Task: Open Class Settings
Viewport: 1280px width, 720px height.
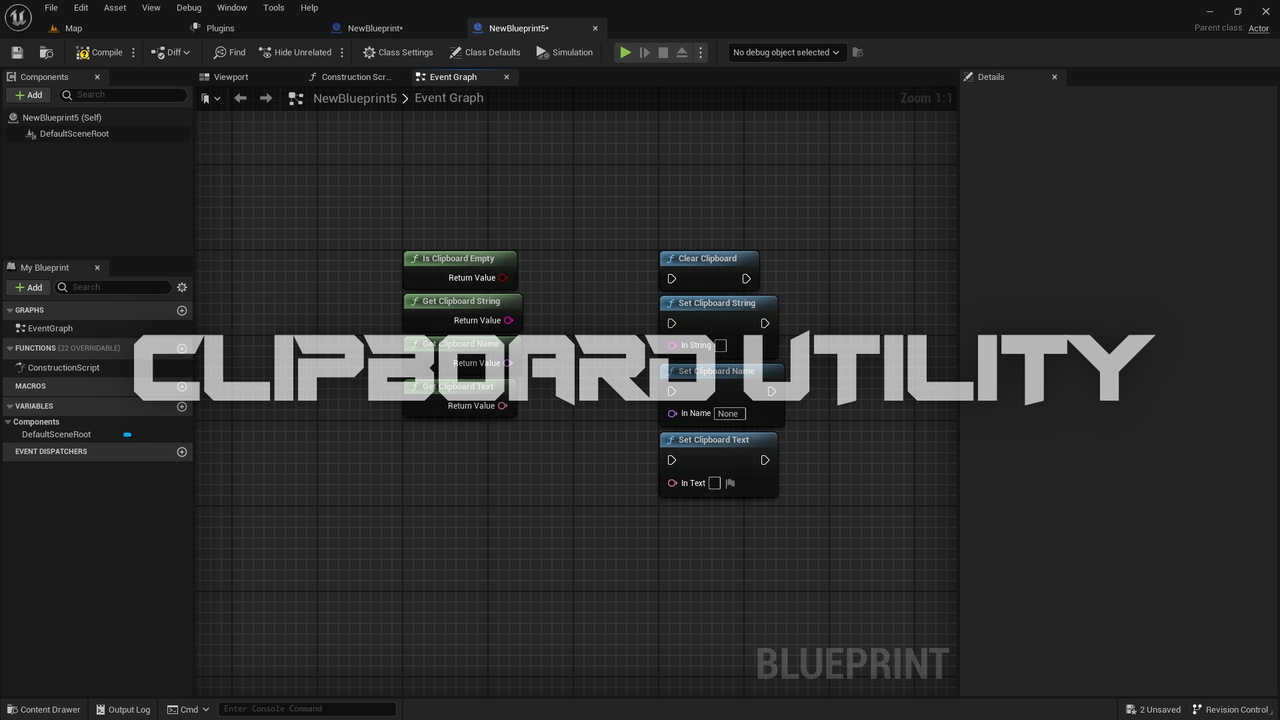Action: [398, 52]
